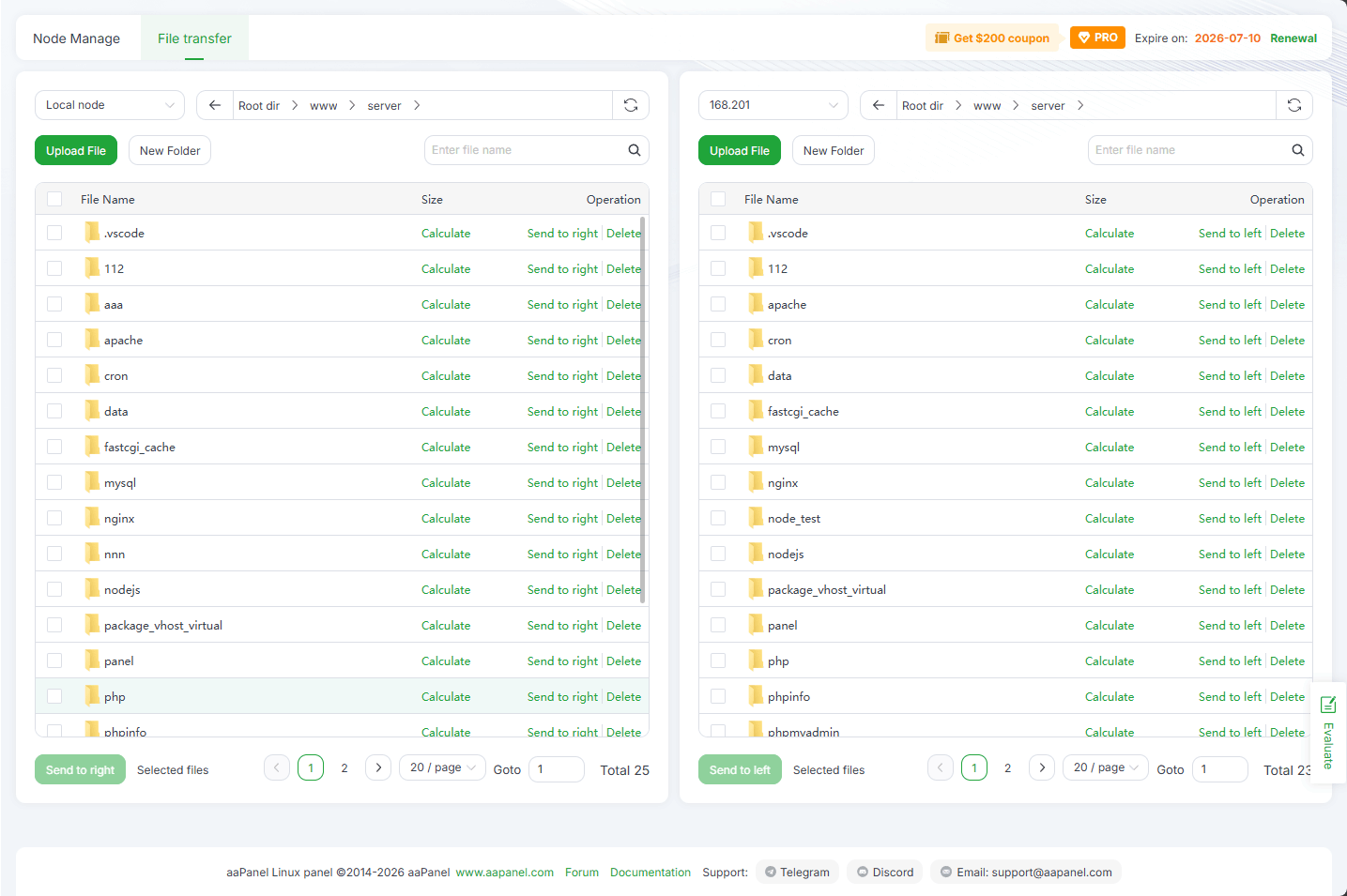Select all files in the right panel
1347x896 pixels.
tap(718, 199)
